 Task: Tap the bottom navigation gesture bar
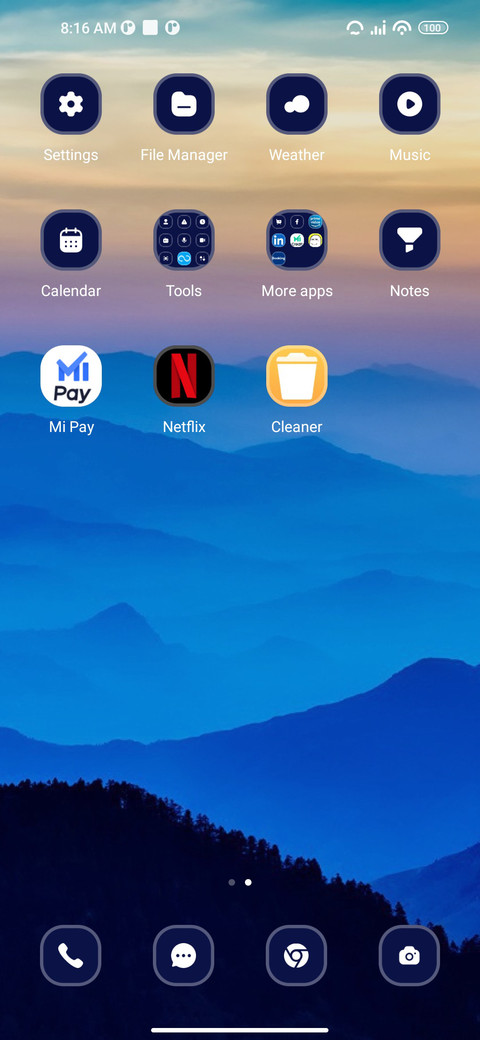pos(240,1030)
